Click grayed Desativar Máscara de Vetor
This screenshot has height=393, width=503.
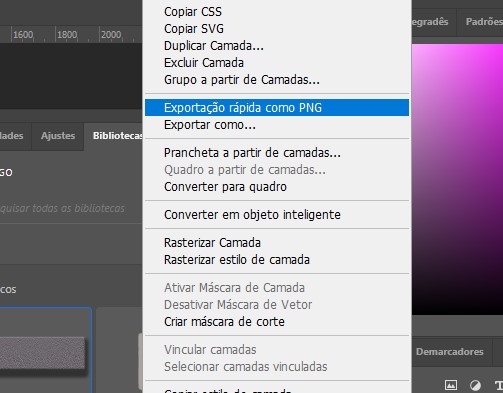coord(277,305)
